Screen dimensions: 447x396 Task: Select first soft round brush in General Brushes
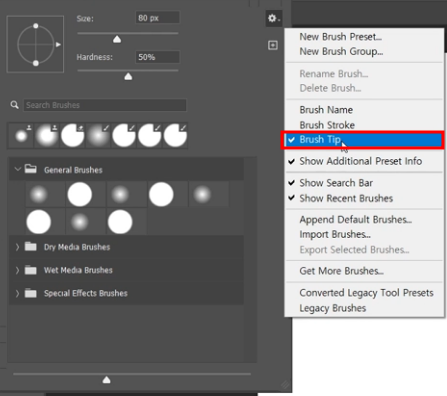(39, 194)
